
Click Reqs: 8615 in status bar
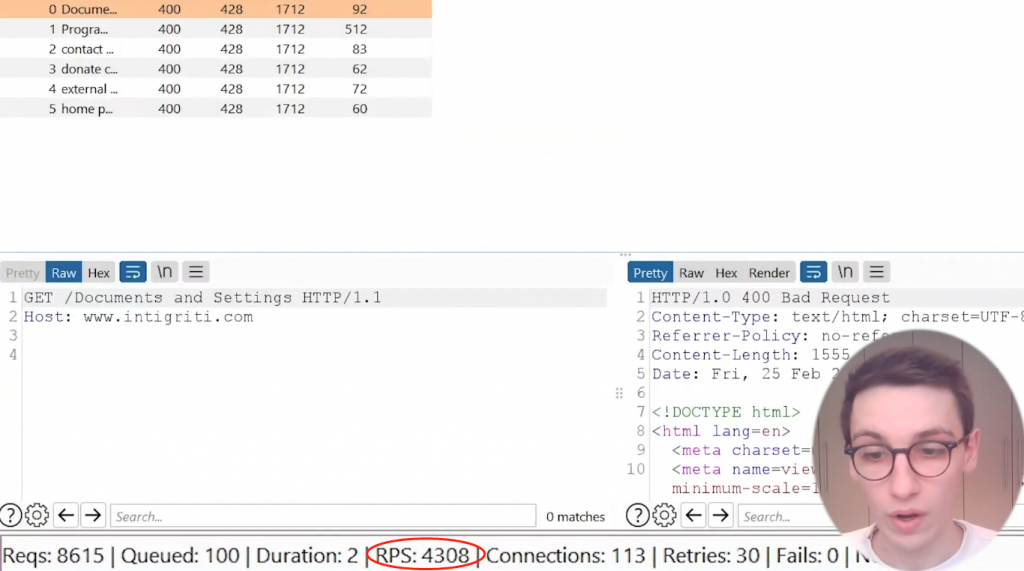pyautogui.click(x=54, y=556)
